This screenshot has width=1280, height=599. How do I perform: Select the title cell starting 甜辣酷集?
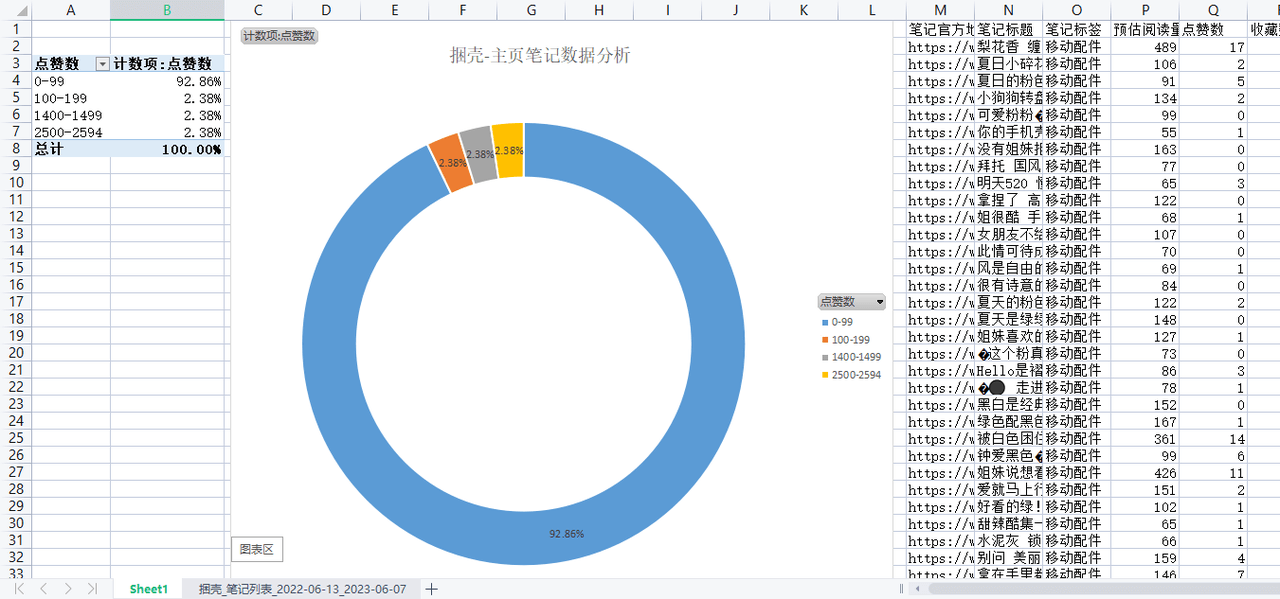pyautogui.click(x=1009, y=524)
